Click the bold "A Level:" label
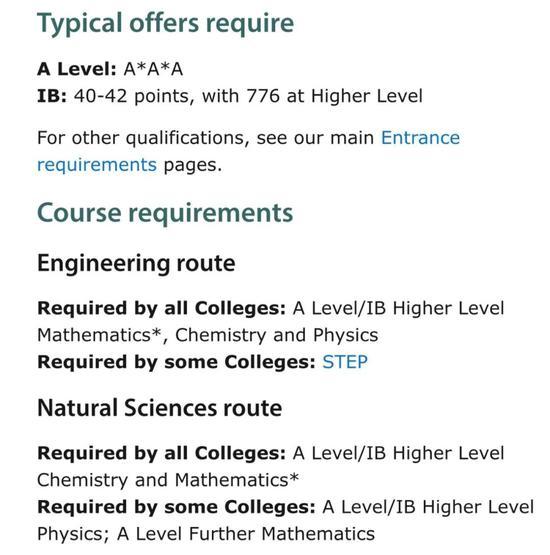Viewport: 550px width, 555px height. [77, 69]
